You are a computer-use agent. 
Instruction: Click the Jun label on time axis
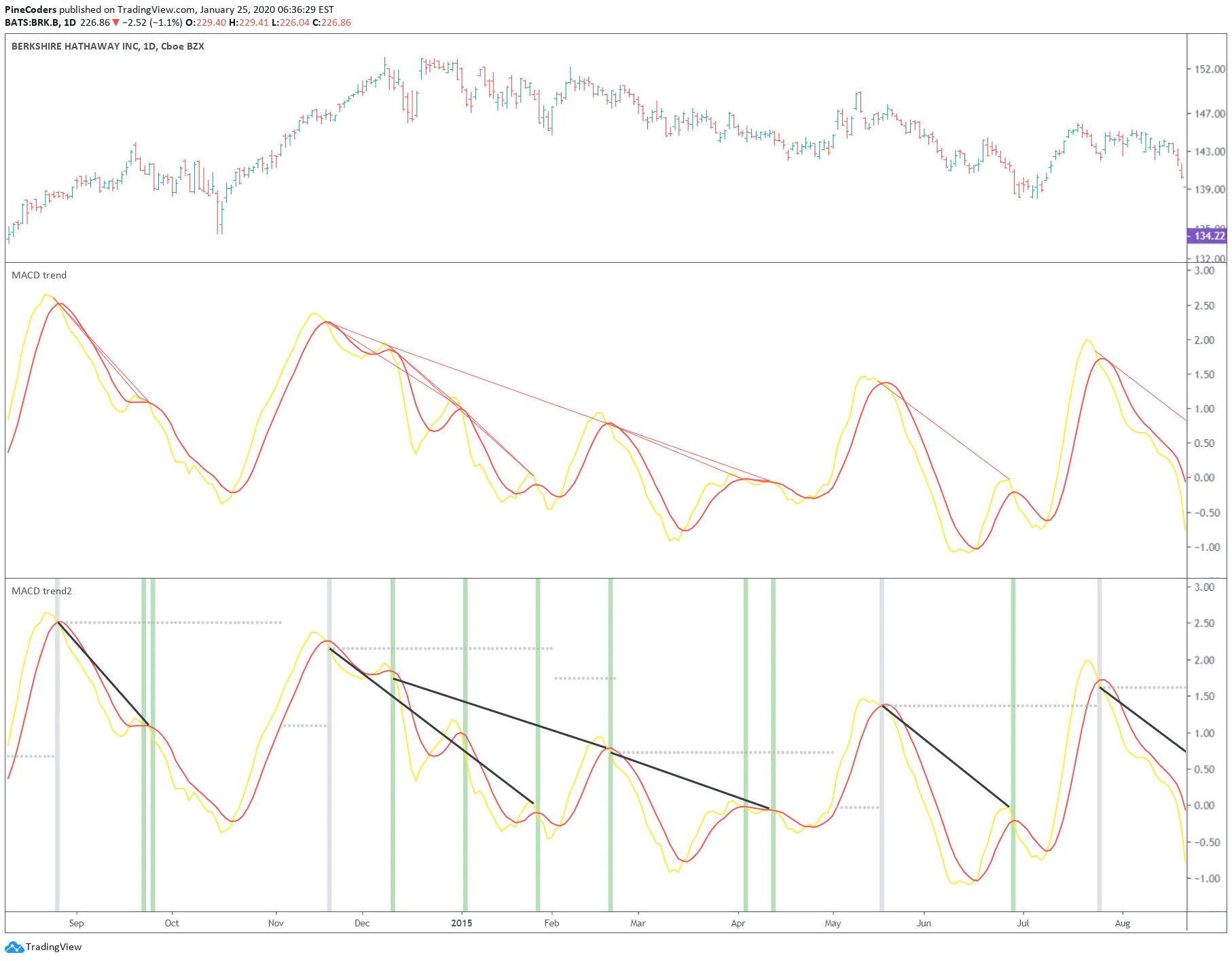pyautogui.click(x=924, y=923)
